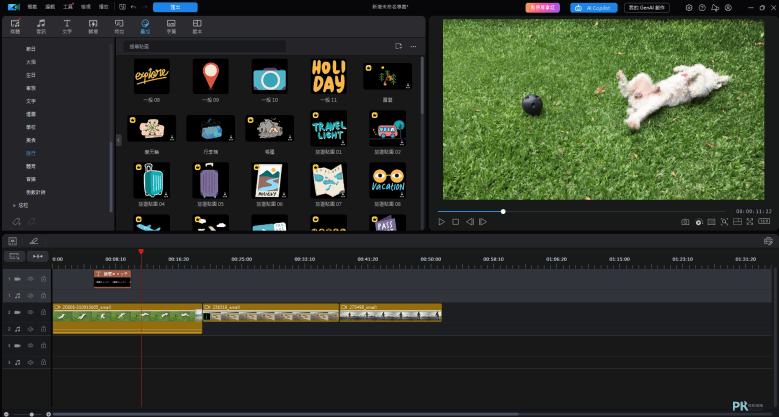This screenshot has width=779, height=417.
Task: Open the Effects room tab
Action: click(119, 26)
